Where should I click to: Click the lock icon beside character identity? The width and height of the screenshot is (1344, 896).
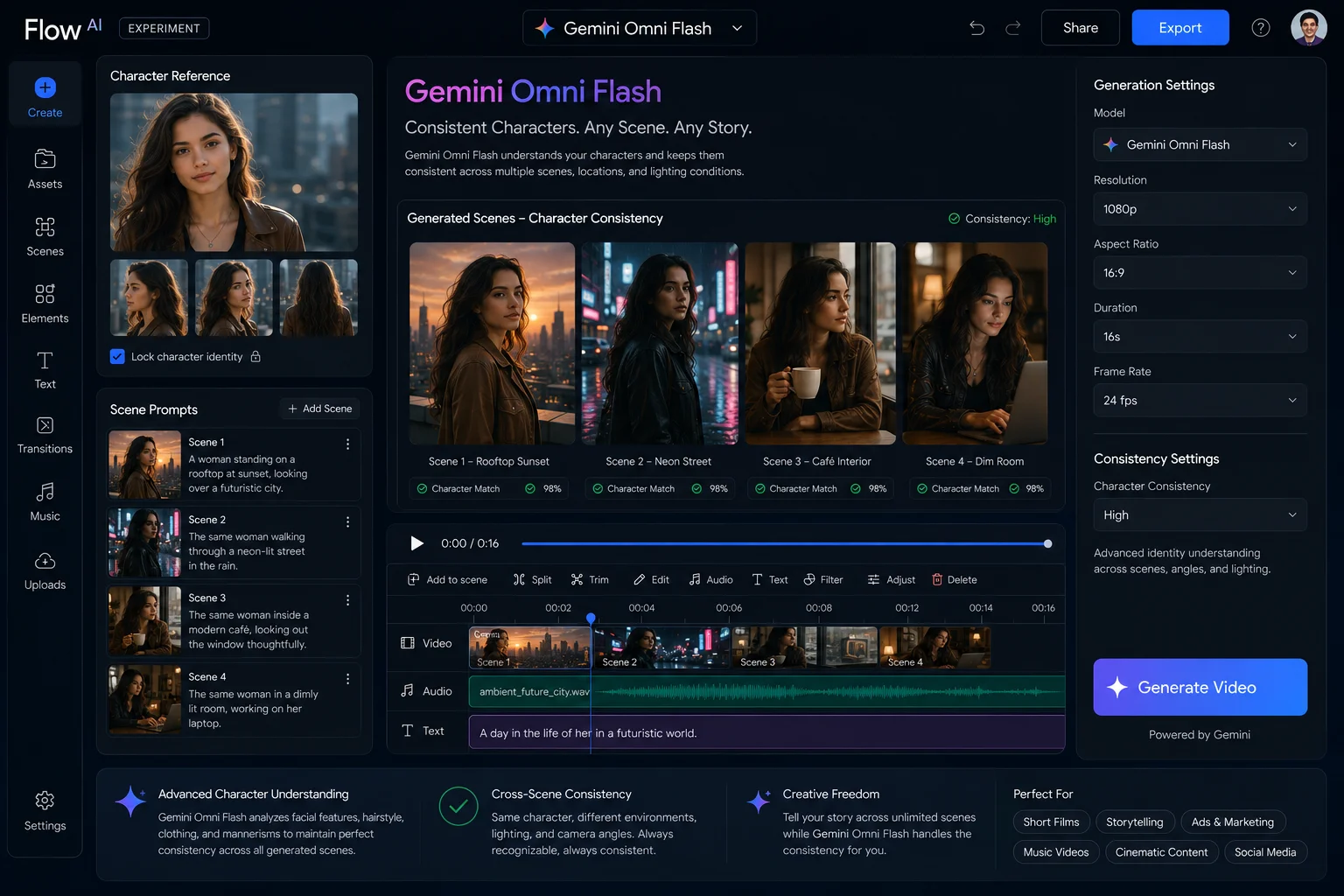point(255,356)
